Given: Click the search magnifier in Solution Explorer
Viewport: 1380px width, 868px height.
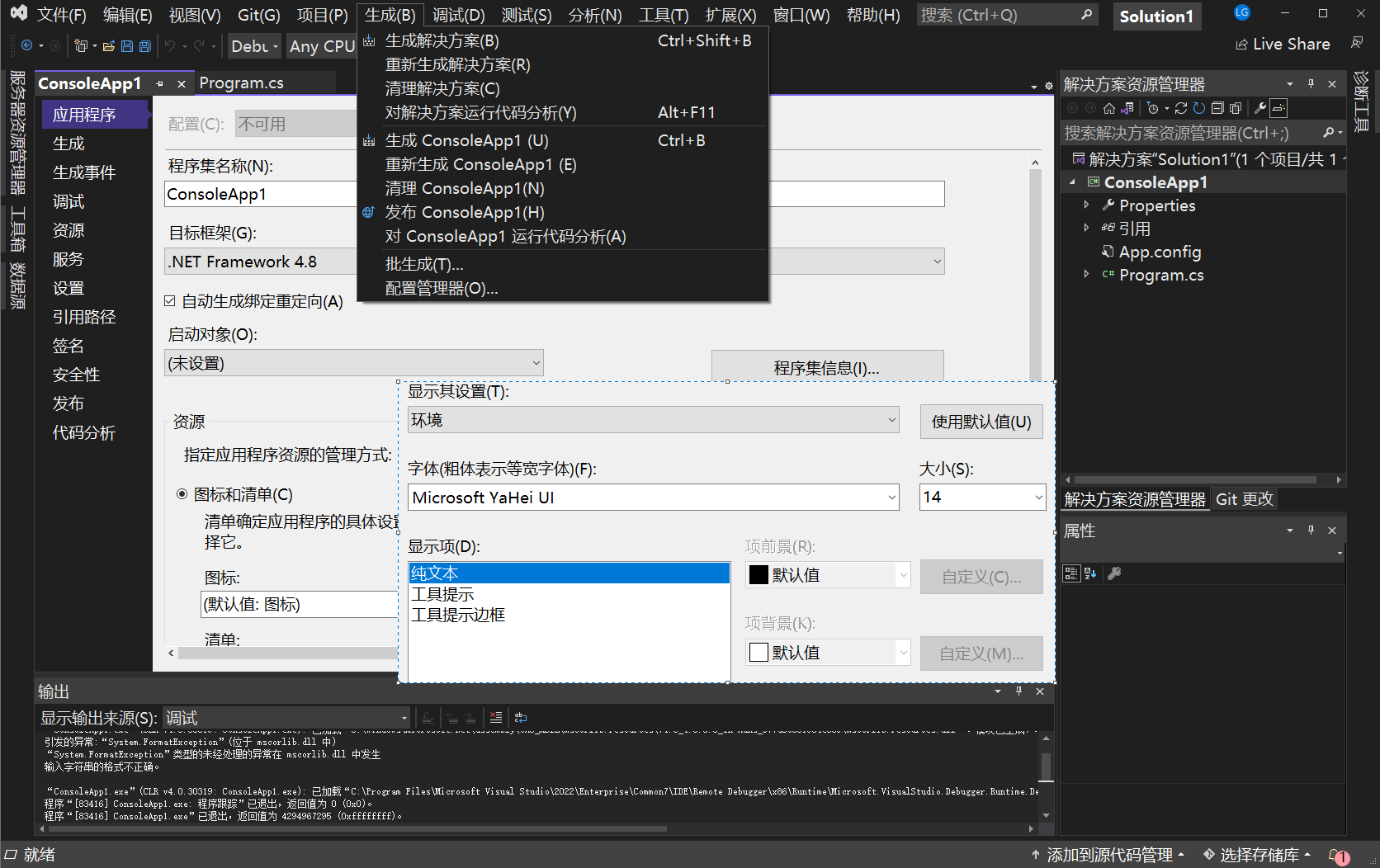Looking at the screenshot, I should coord(1328,133).
